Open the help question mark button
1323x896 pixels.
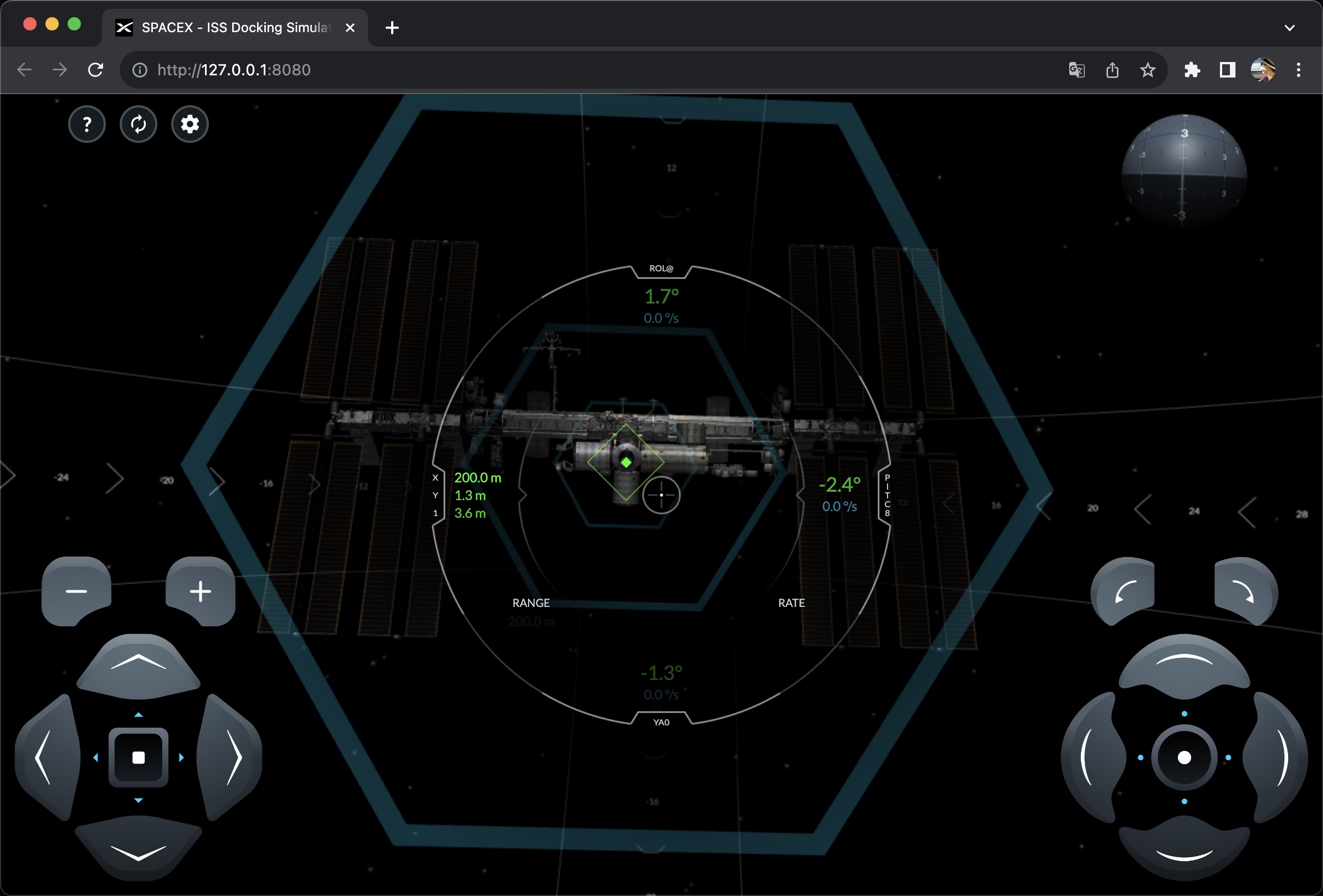pyautogui.click(x=86, y=124)
